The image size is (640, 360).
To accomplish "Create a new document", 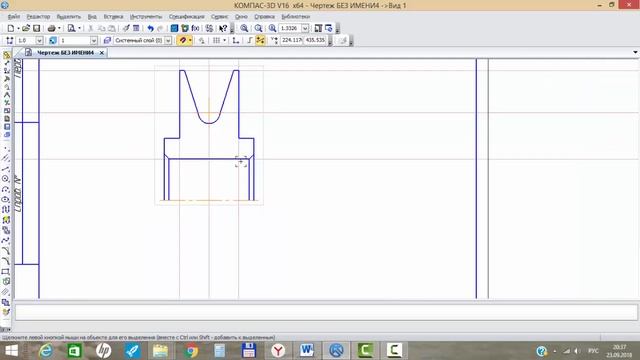I will click(11, 28).
